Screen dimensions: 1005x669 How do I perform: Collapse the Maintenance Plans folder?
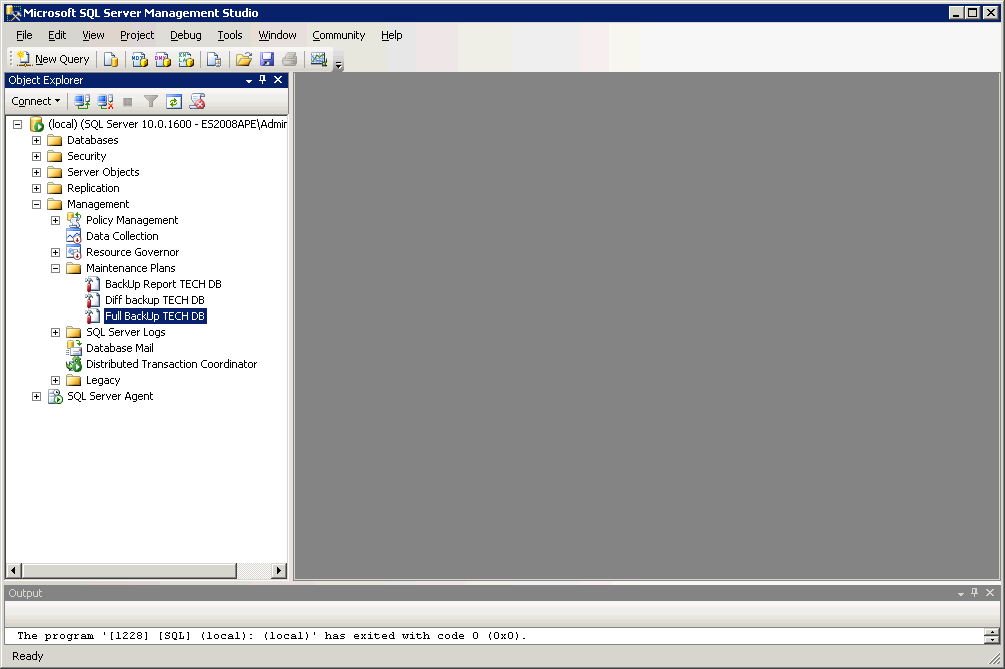coord(56,268)
